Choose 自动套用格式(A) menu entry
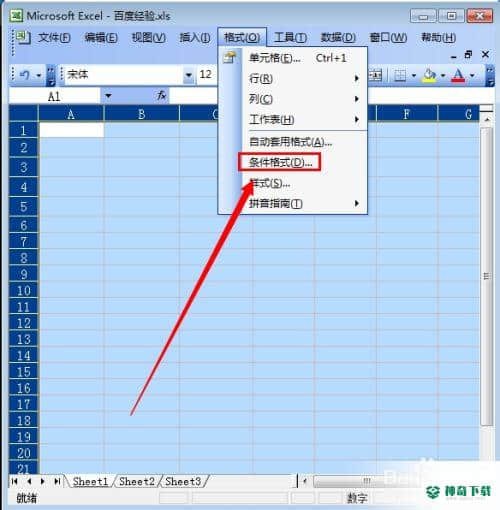The width and height of the screenshot is (500, 510). tap(304, 142)
